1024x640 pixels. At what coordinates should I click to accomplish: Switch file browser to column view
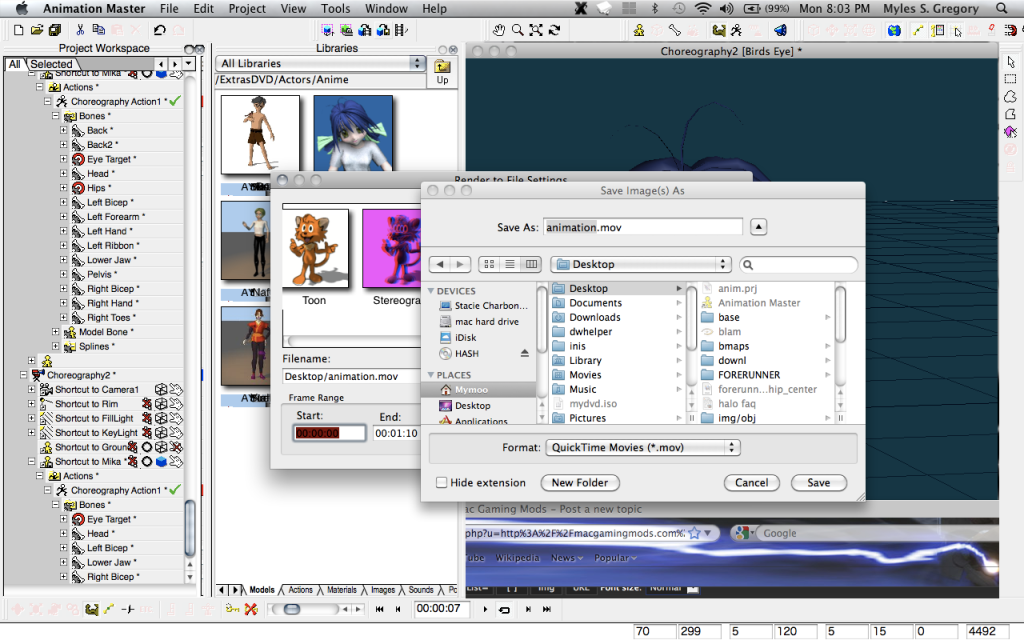pos(530,265)
